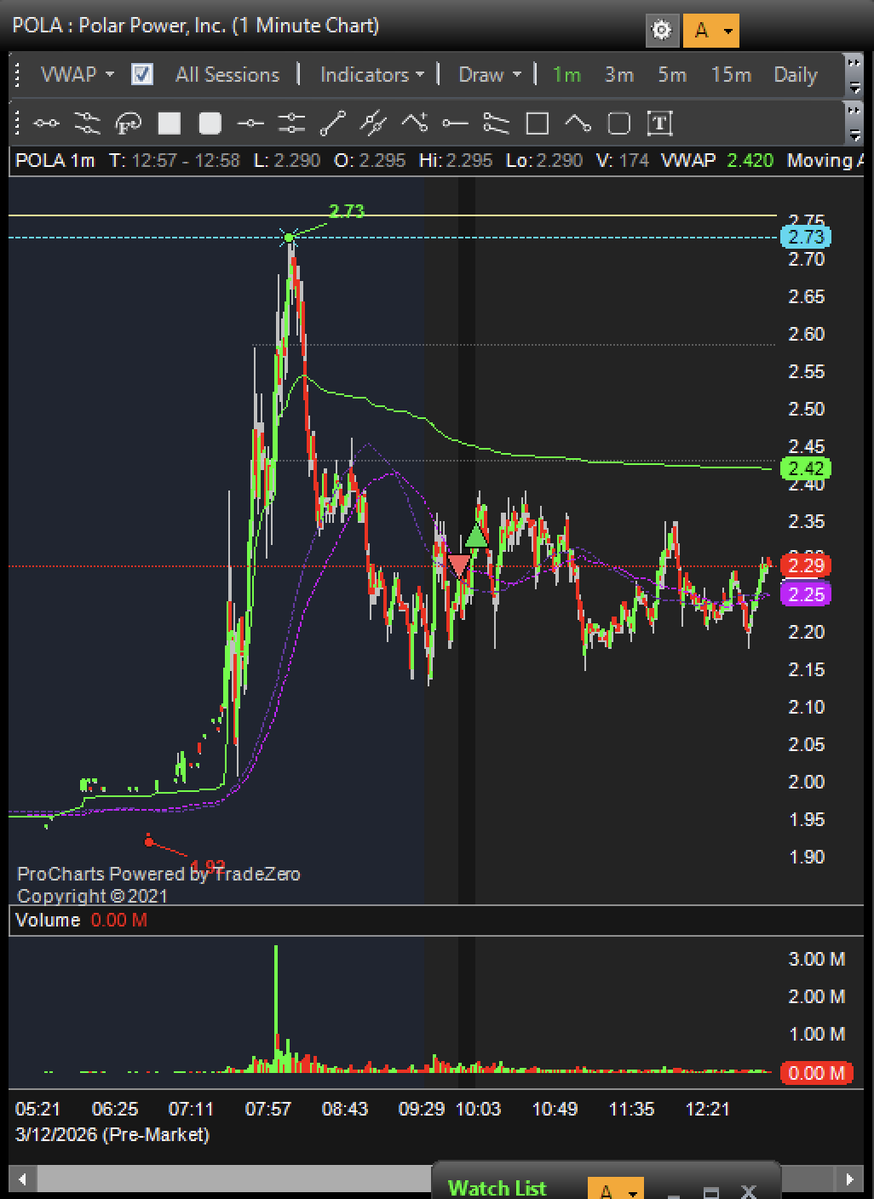Select the crossed diagonal lines tool
Screen dimensions: 874x1199
[373, 123]
